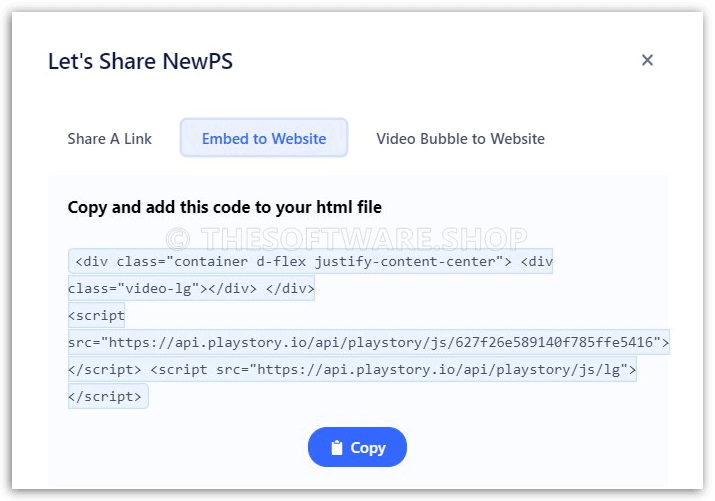Viewport: 715px width, 501px height.
Task: Click the code line 'class="video-lg"></div> </div>'
Action: 192,288
